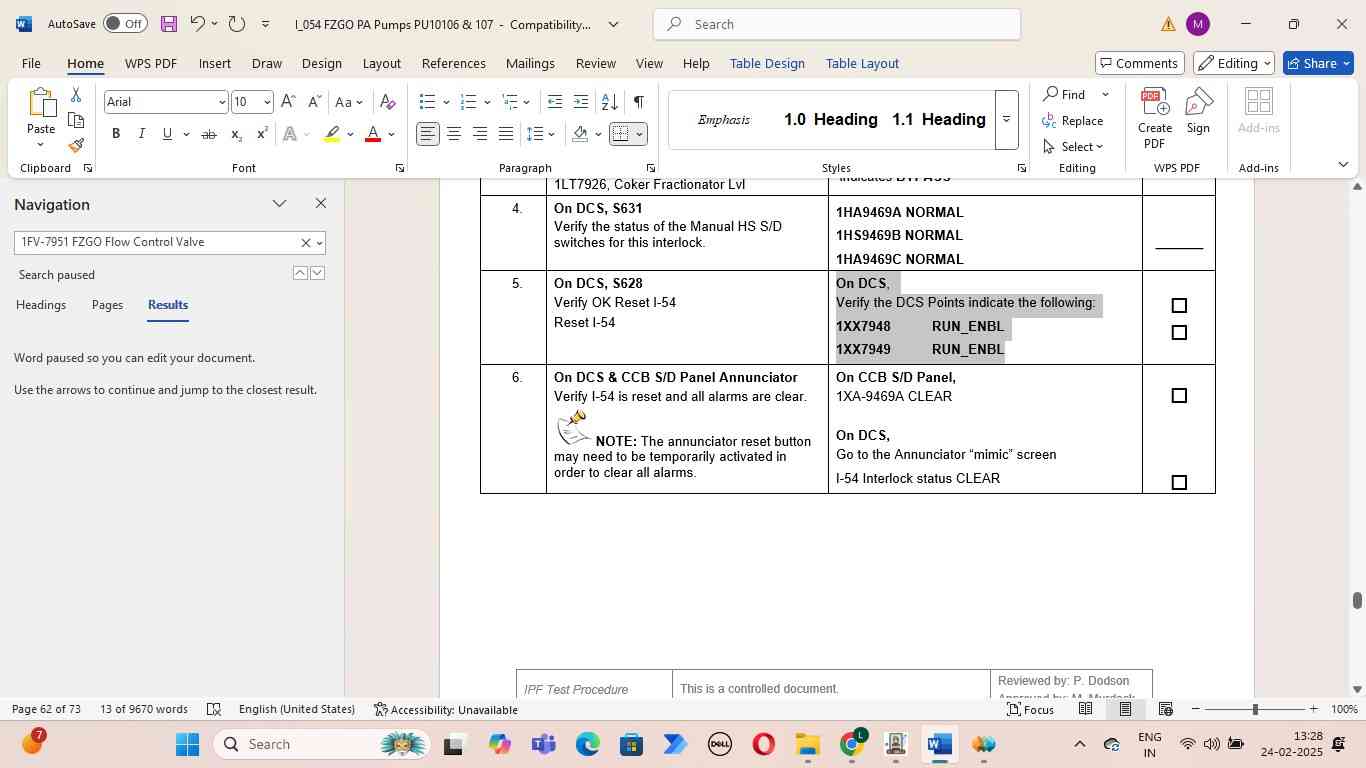Switch to Print Layout view
This screenshot has height=768, width=1366.
(1125, 709)
